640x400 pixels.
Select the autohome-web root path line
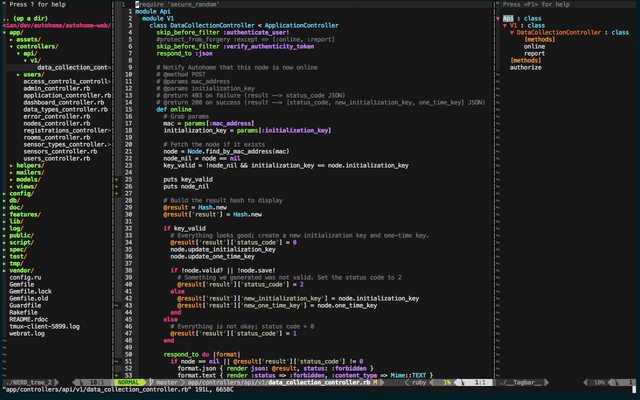coord(56,25)
